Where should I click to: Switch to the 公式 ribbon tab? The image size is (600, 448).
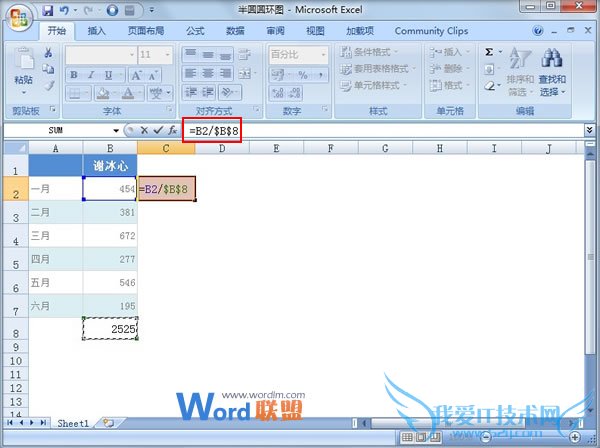click(x=195, y=31)
